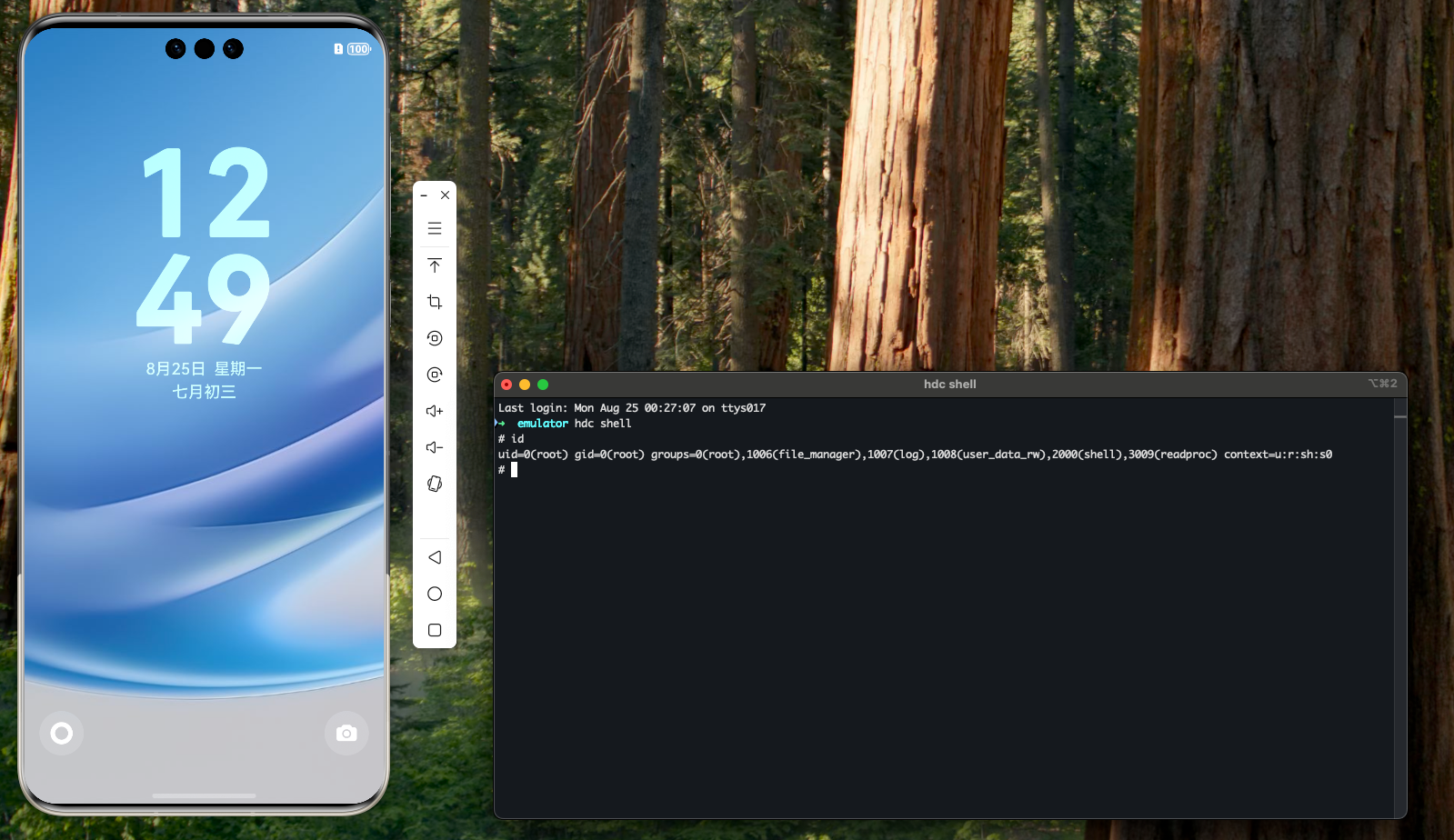Tap the home circle navigation button

[x=435, y=594]
